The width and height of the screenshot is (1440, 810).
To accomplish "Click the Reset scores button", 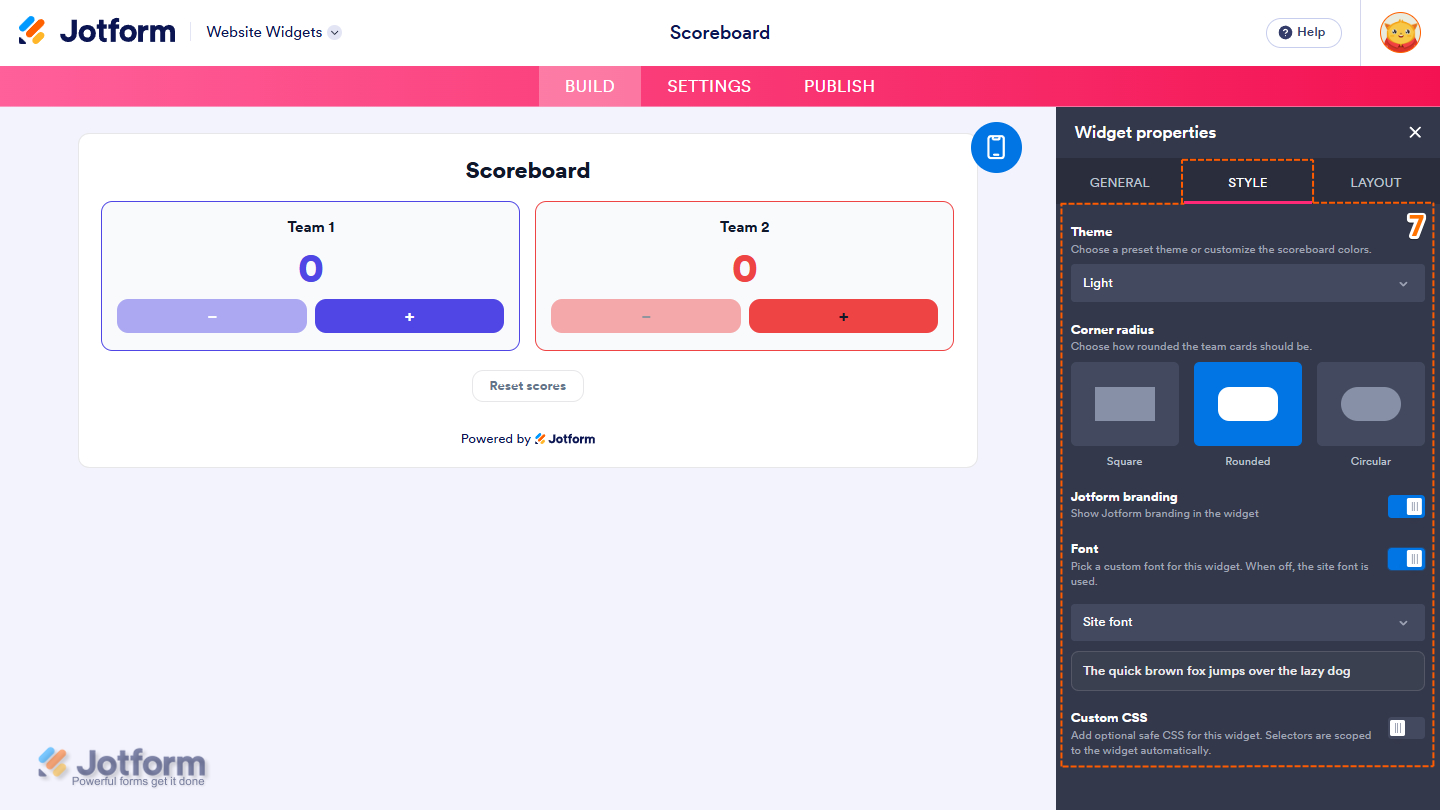I will pos(528,386).
